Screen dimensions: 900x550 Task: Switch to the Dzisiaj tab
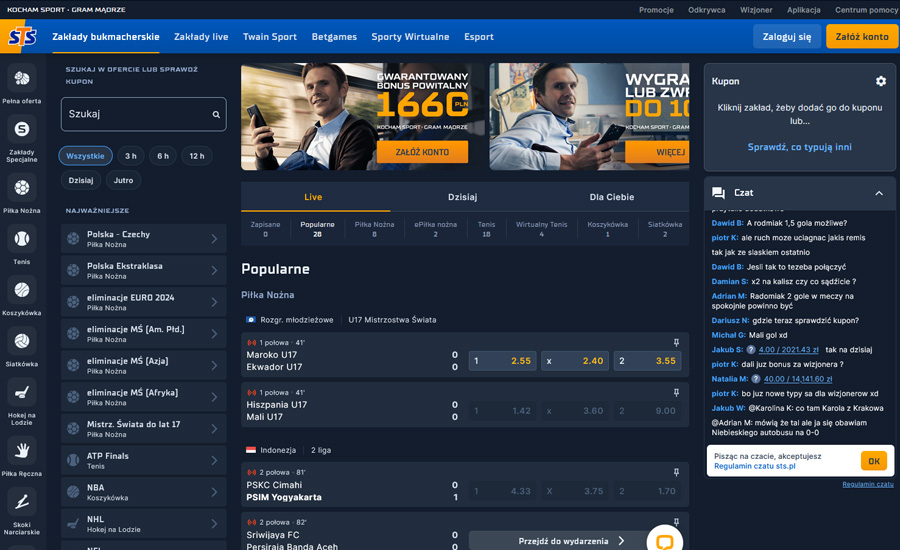[x=463, y=197]
